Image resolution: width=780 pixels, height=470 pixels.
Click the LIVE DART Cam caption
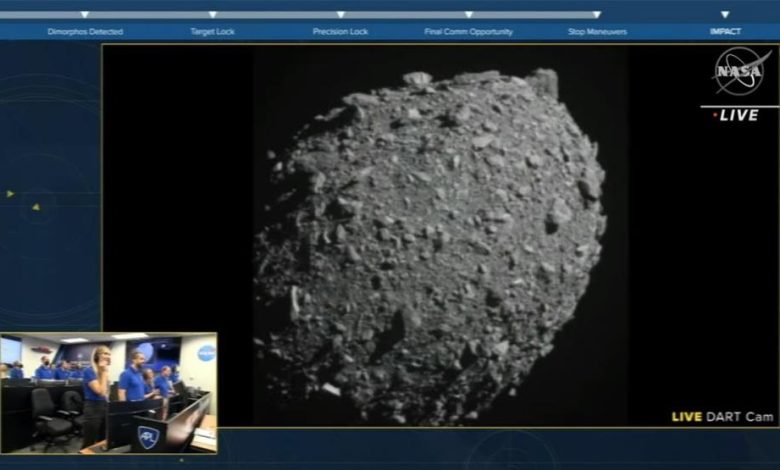[722, 416]
